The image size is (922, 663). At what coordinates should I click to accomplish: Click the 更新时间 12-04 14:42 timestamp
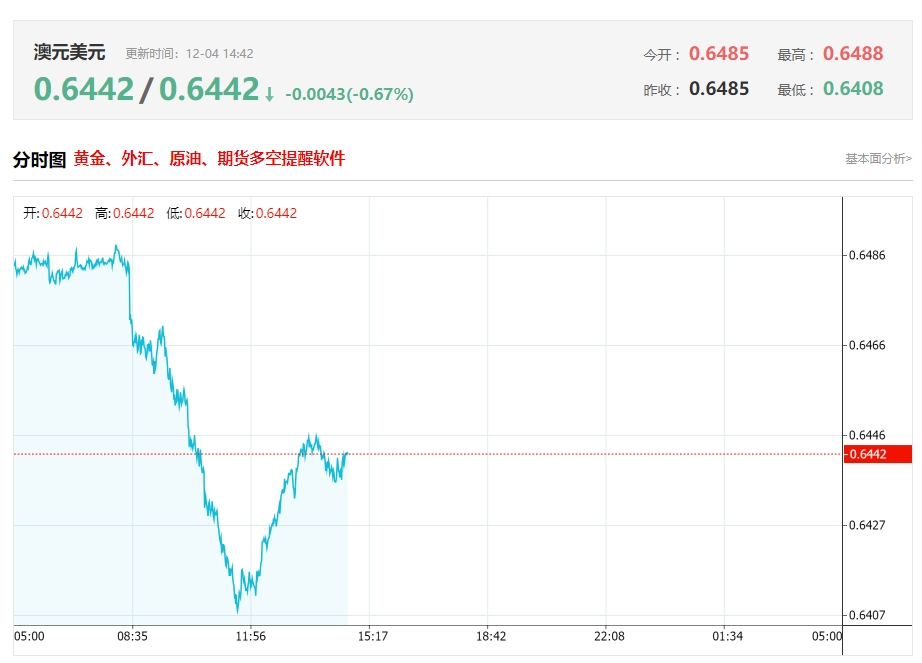[x=189, y=54]
